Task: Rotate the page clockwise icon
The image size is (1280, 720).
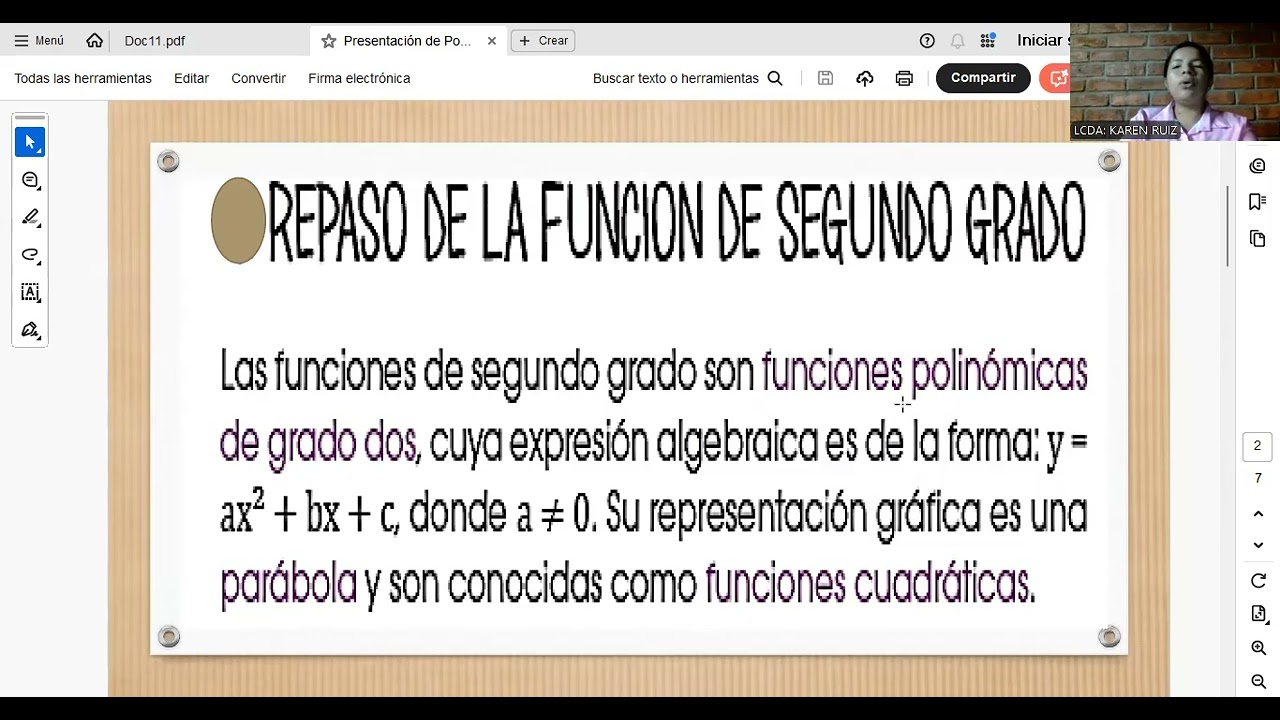Action: click(1258, 581)
